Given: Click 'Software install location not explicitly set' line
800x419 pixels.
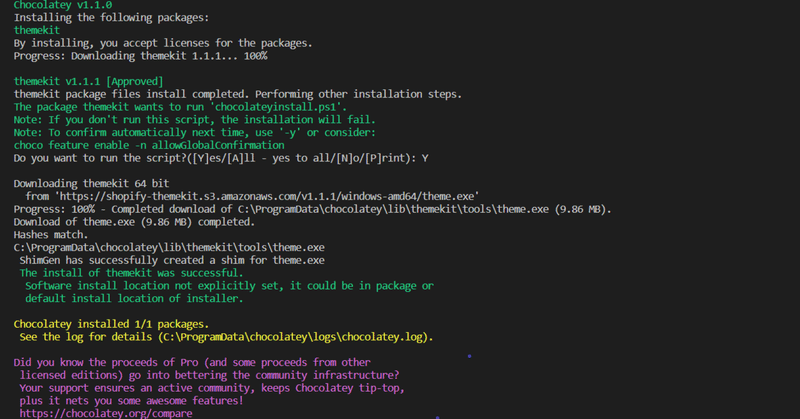Looking at the screenshot, I should coord(230,286).
